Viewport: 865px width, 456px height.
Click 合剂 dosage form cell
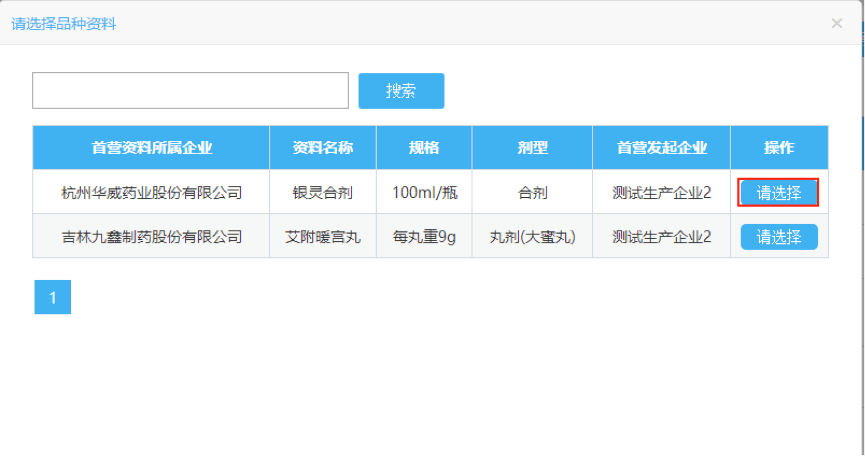532,192
